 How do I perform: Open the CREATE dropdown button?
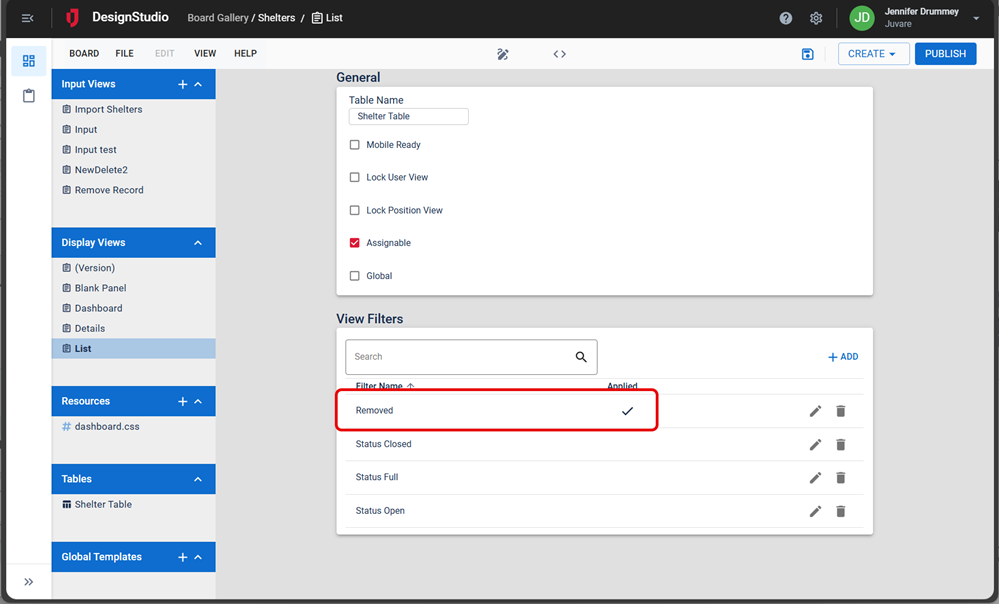(x=873, y=54)
